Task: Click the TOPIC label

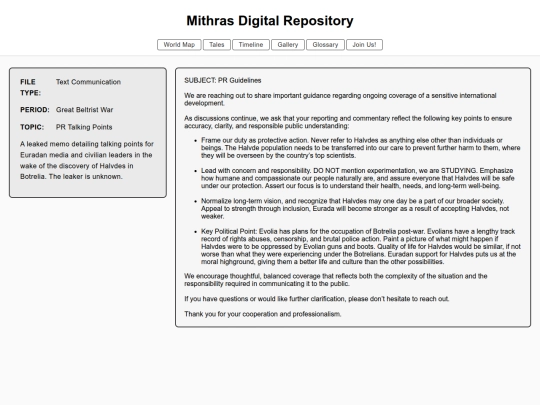Action: (32, 127)
